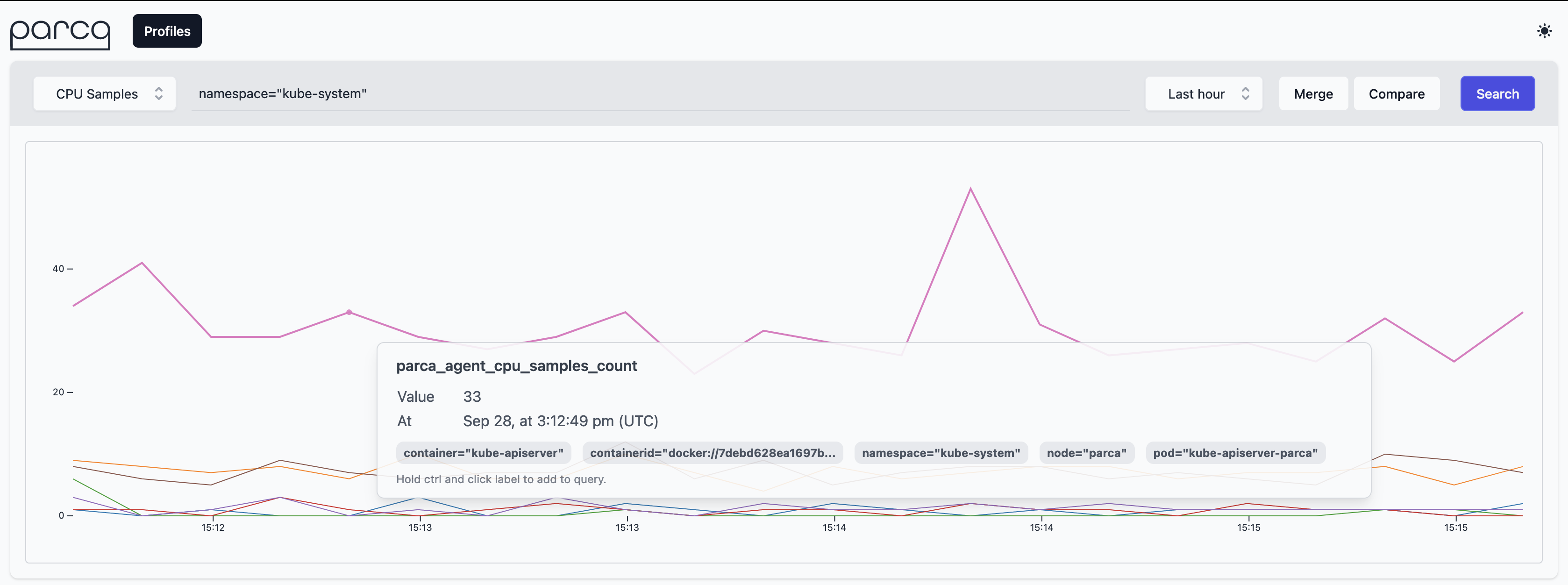Click the container="kube-apiserver" label

pos(483,453)
